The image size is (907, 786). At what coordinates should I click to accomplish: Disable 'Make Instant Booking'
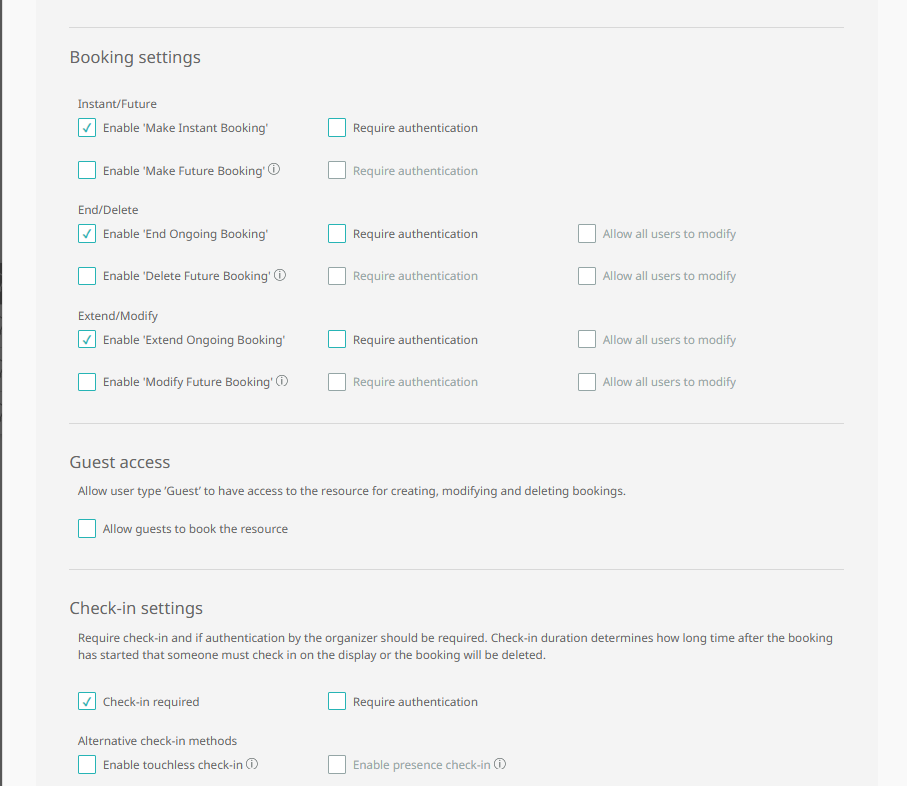tap(87, 127)
